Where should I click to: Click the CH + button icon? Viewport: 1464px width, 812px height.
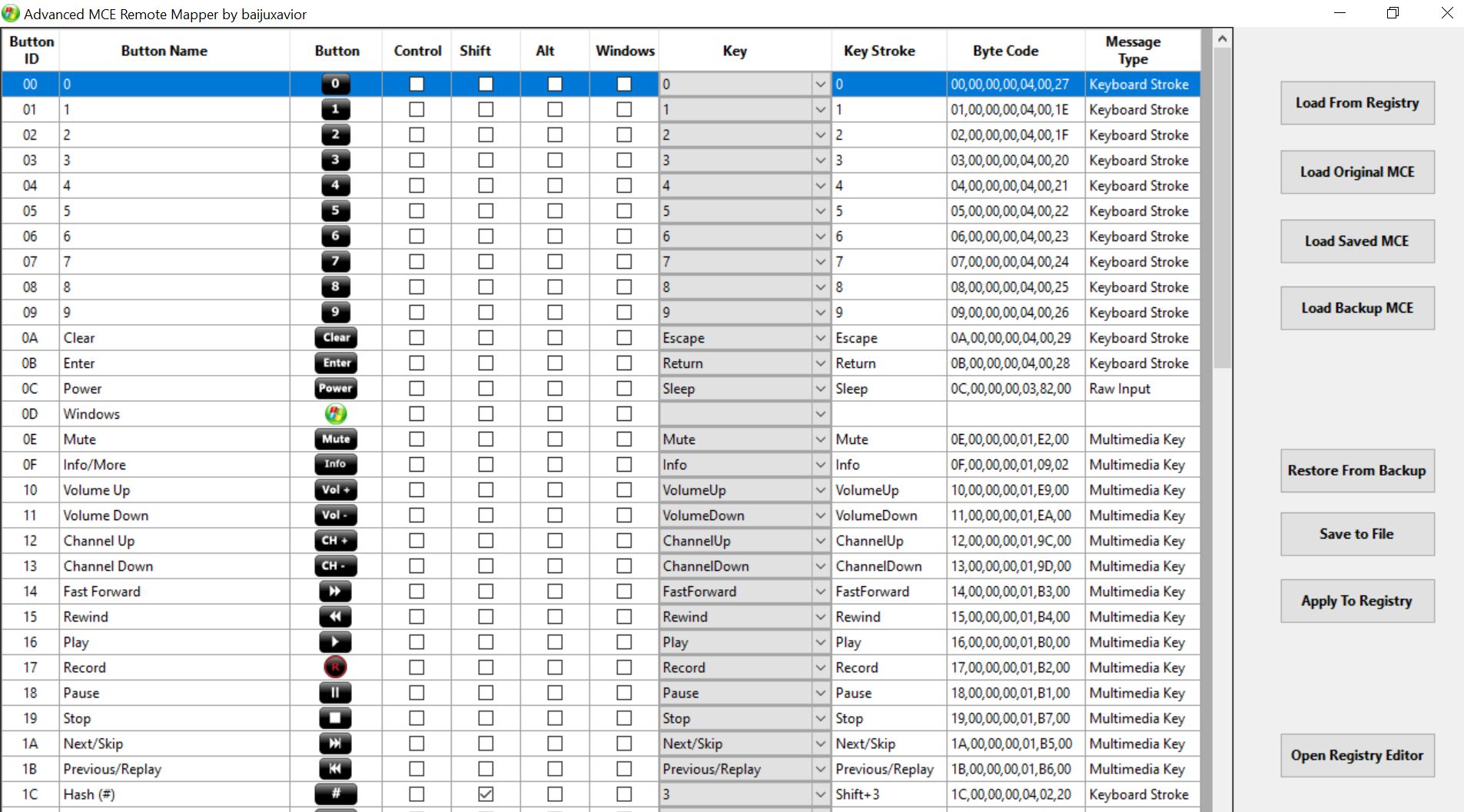(x=336, y=541)
